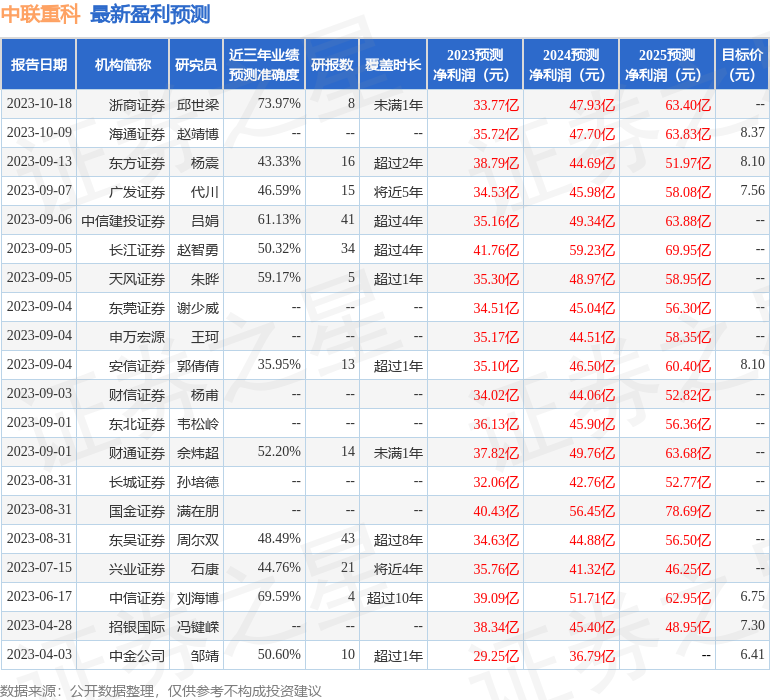Click 2023 profit forecast 38.79亿
770x700 pixels.
pos(496,163)
